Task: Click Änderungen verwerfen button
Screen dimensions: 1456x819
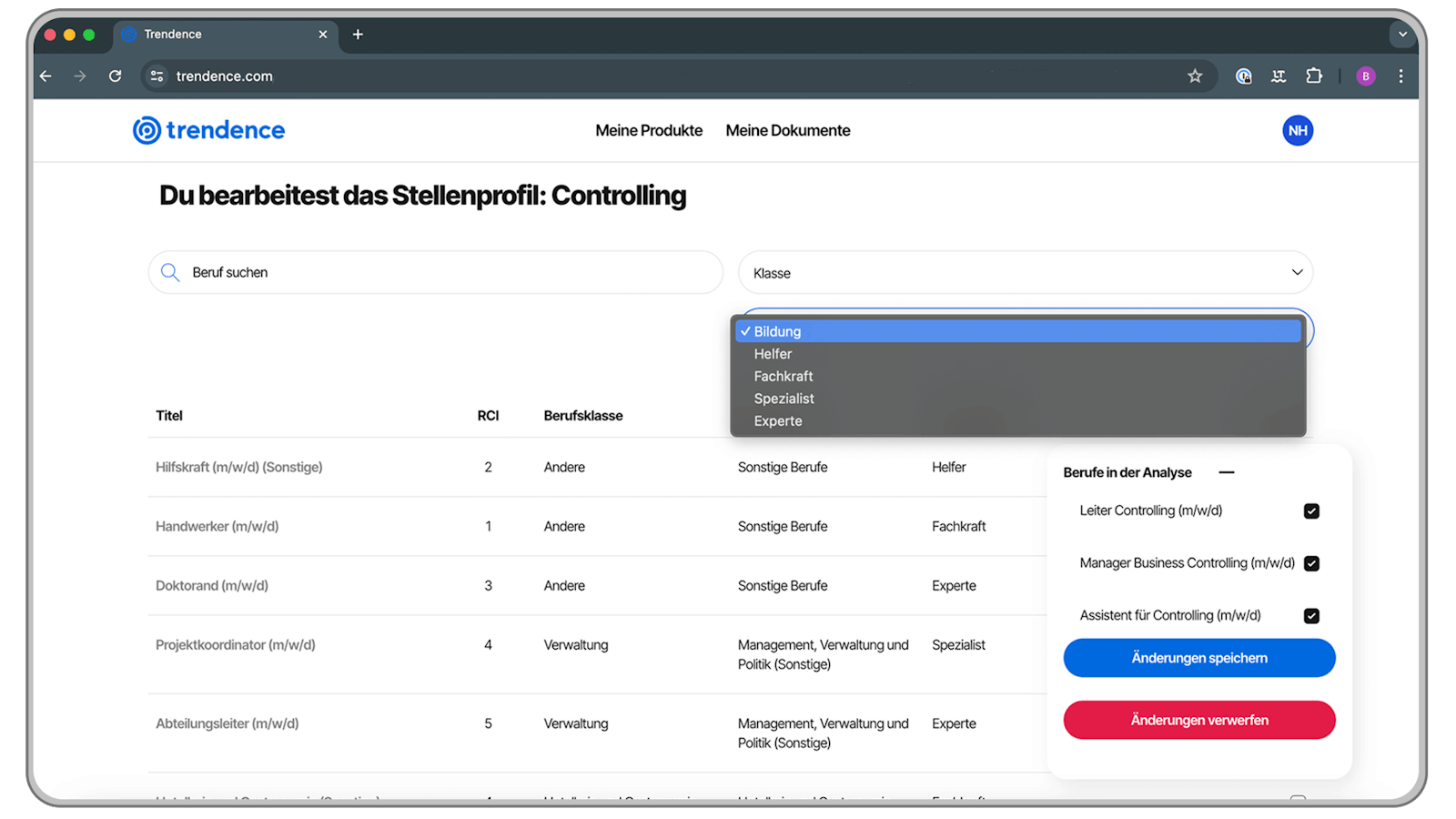Action: tap(1198, 720)
